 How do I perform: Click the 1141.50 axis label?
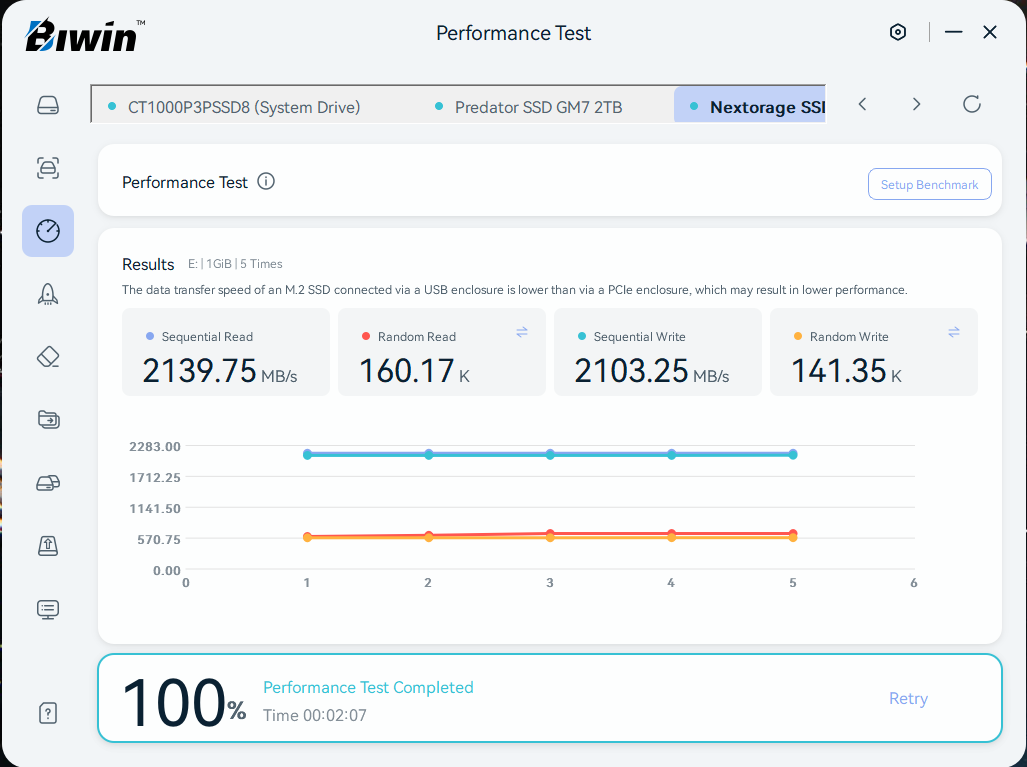coord(155,508)
